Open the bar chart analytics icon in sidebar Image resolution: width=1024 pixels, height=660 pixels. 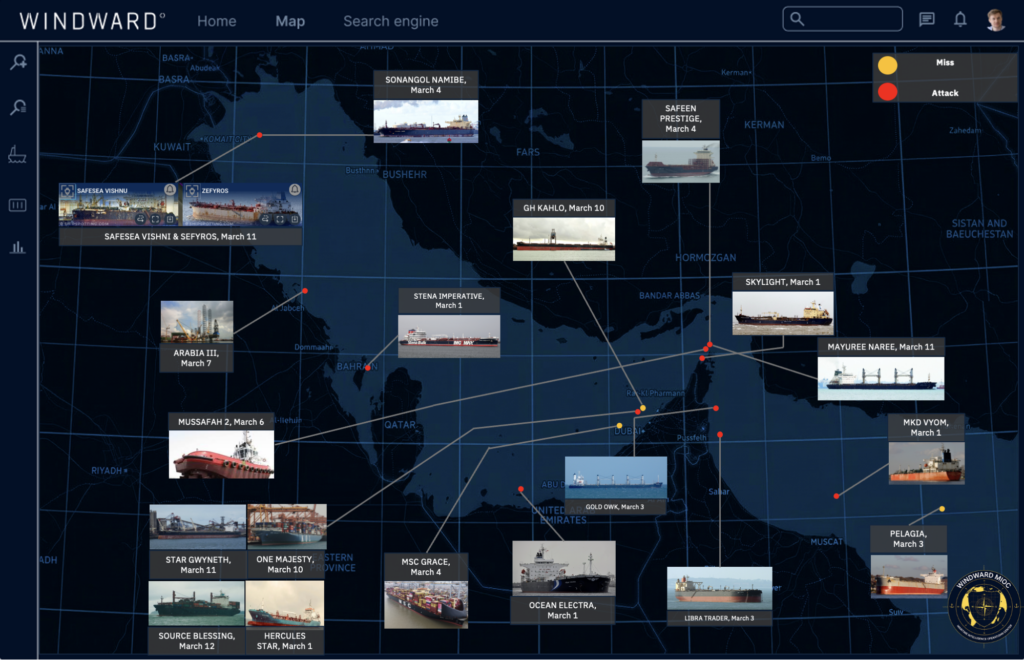point(17,246)
